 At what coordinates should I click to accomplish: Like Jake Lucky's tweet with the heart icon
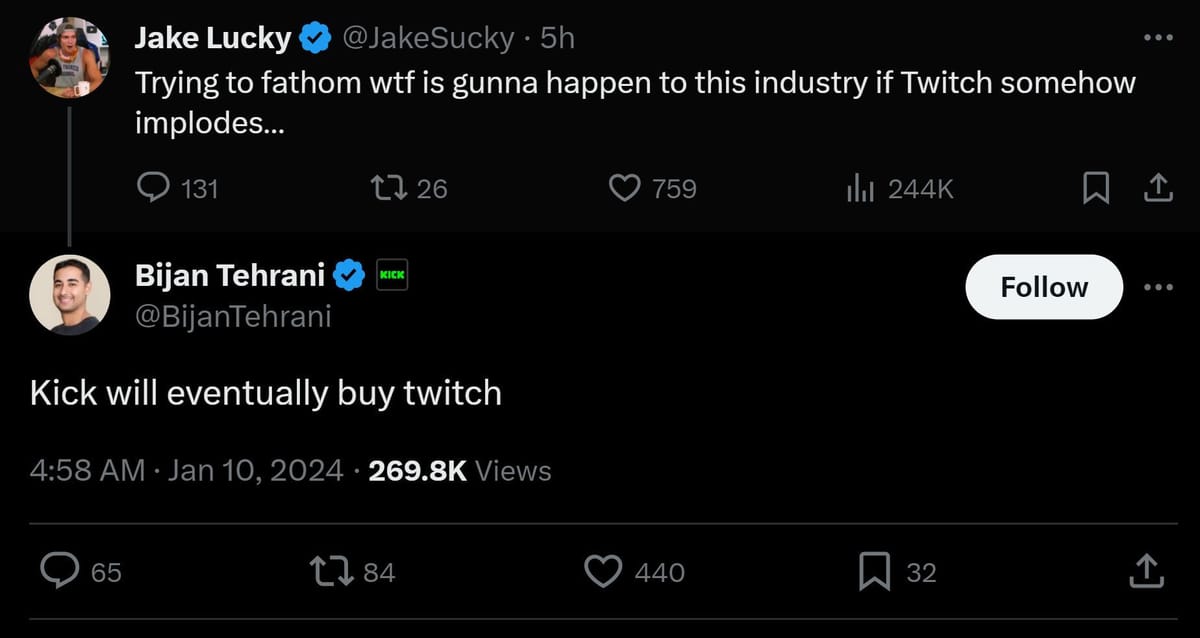click(x=624, y=188)
